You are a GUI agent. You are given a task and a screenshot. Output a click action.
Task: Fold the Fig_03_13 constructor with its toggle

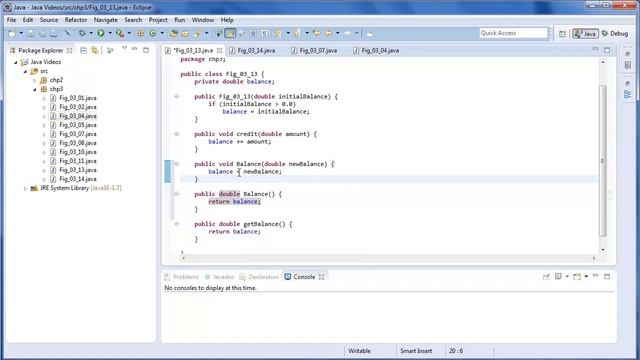click(x=177, y=97)
